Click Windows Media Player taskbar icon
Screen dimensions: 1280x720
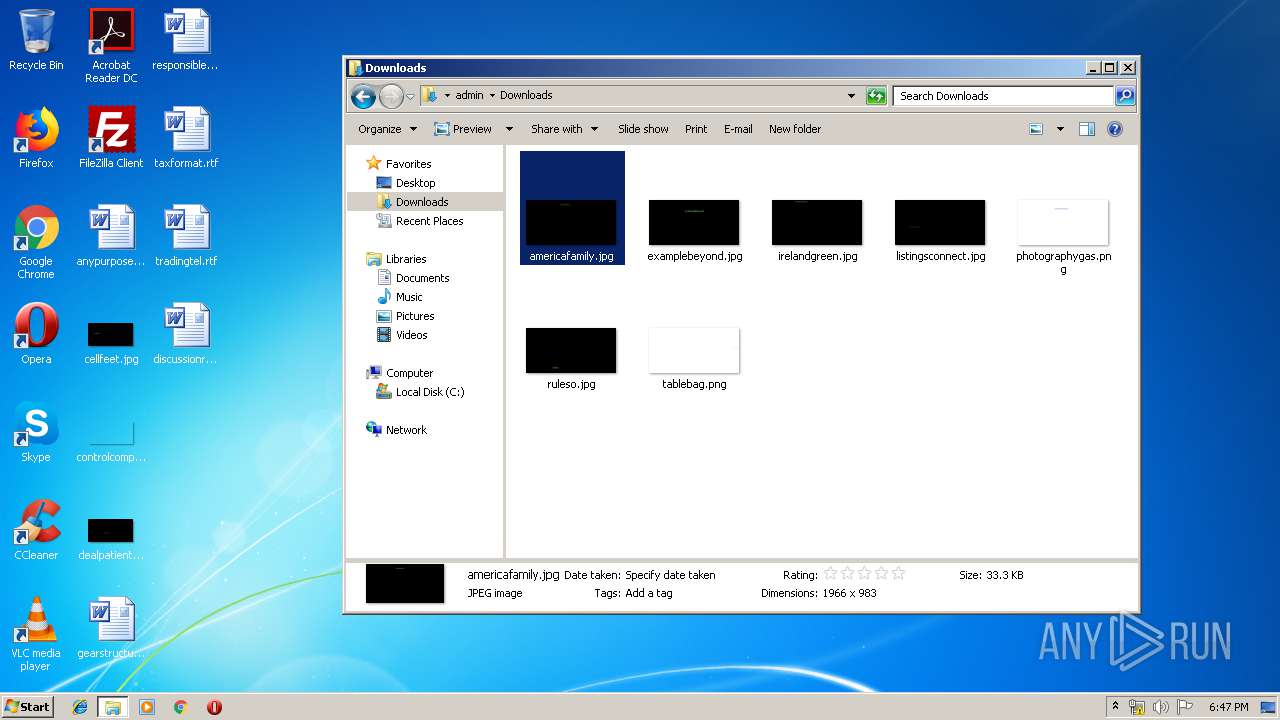pos(147,707)
